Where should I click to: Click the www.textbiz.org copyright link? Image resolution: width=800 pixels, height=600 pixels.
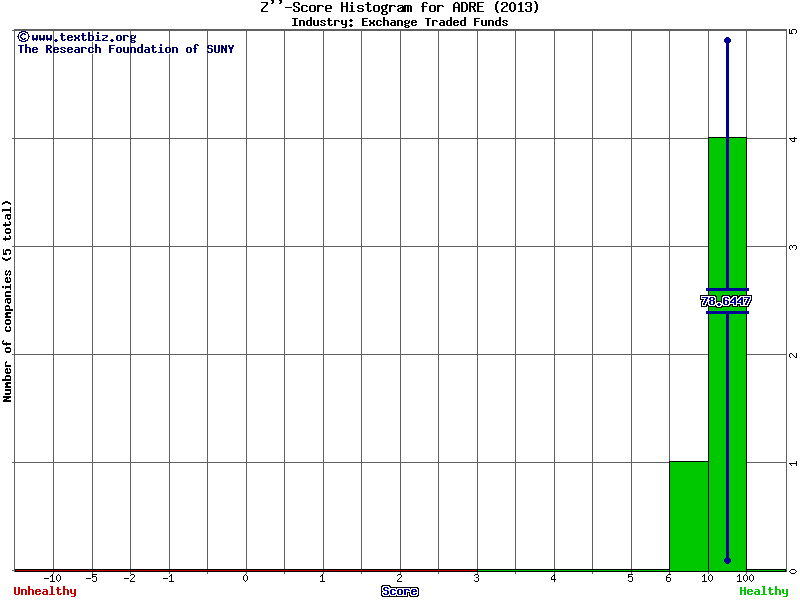pos(83,37)
